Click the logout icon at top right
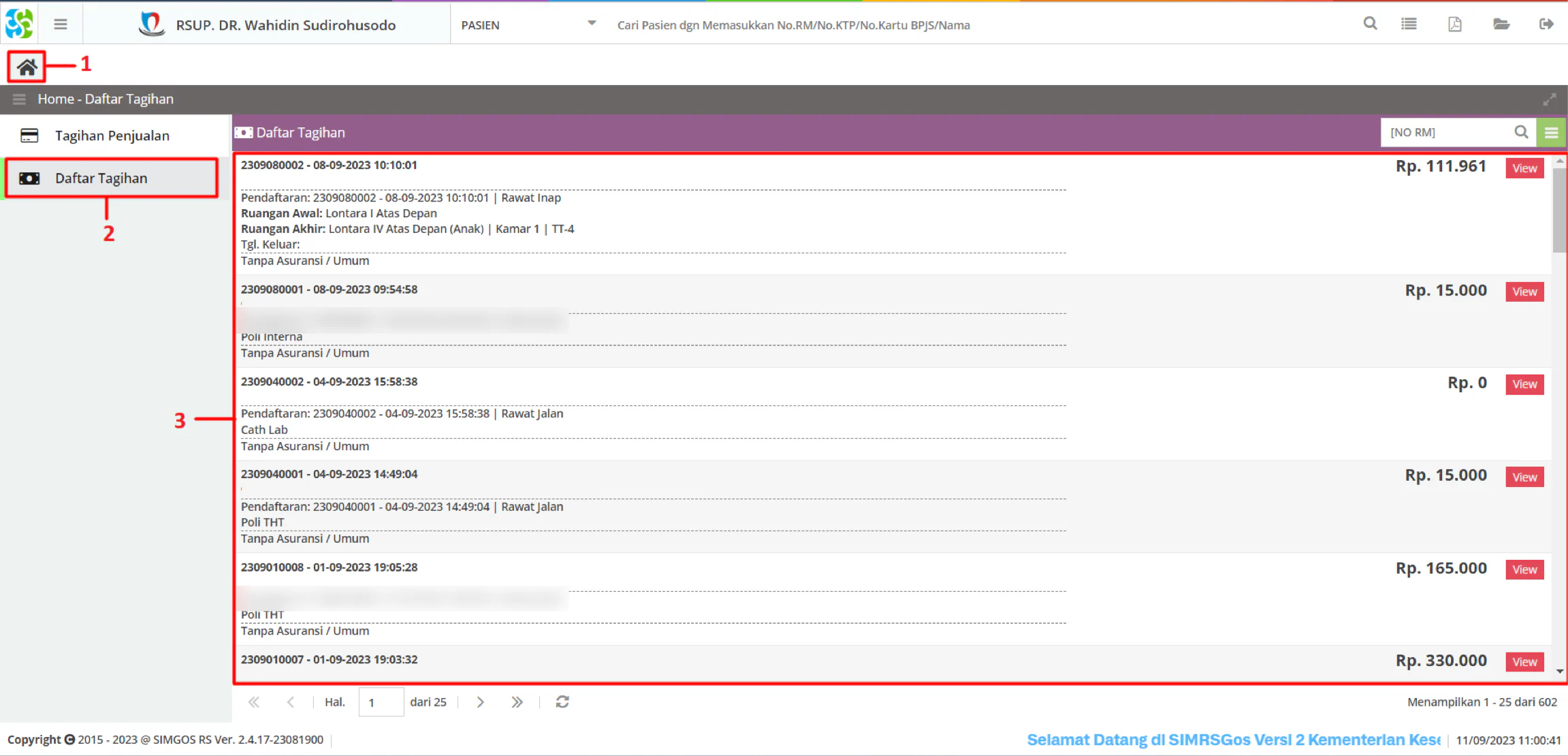Screen dimensions: 1568x756 click(1546, 24)
